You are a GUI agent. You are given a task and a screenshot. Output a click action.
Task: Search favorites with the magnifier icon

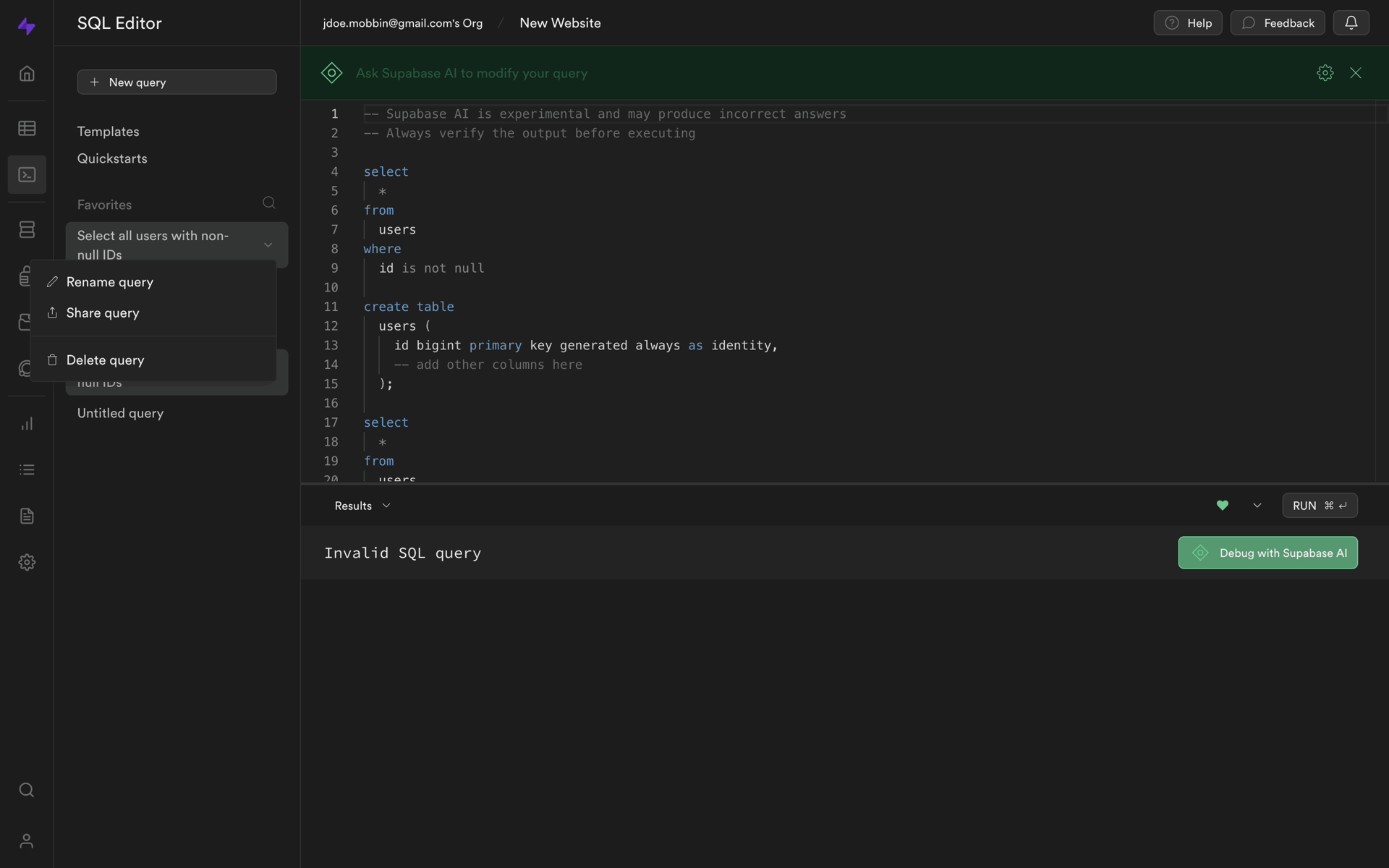[x=269, y=203]
